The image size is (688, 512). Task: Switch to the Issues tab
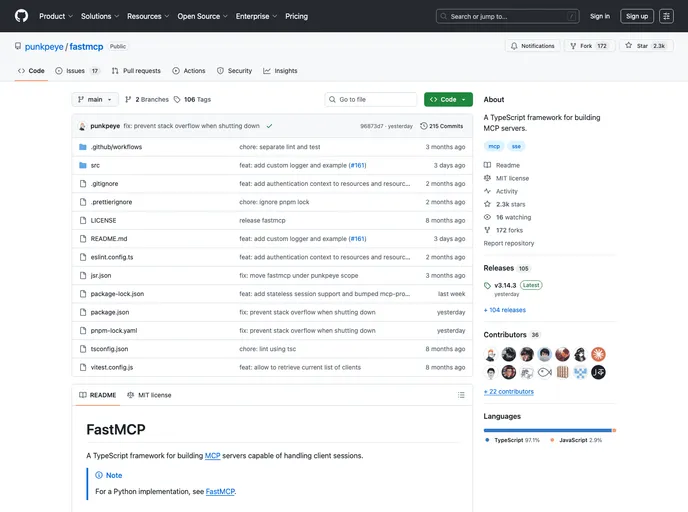click(77, 71)
